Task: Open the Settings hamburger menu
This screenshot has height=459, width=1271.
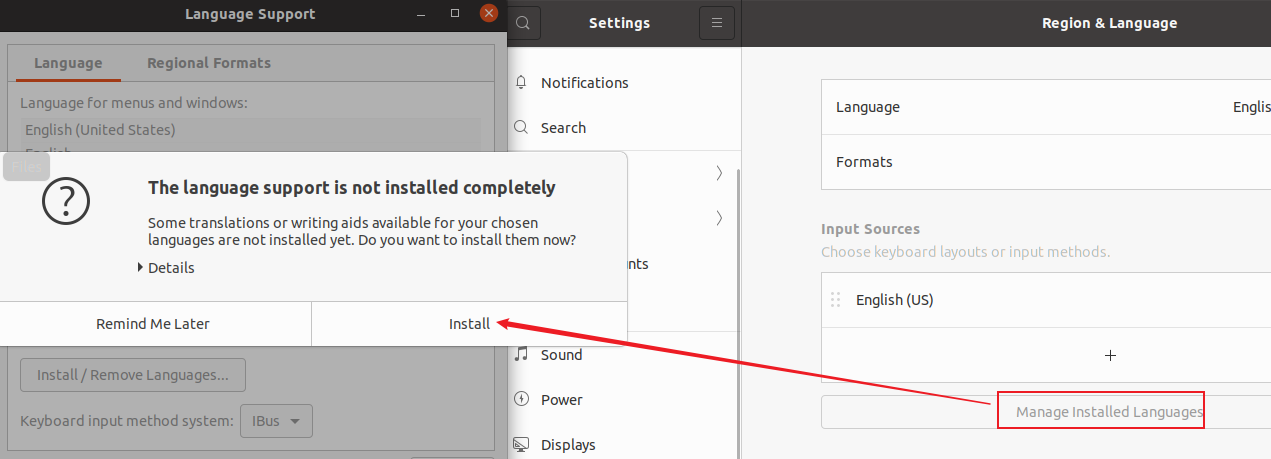Action: coord(716,23)
